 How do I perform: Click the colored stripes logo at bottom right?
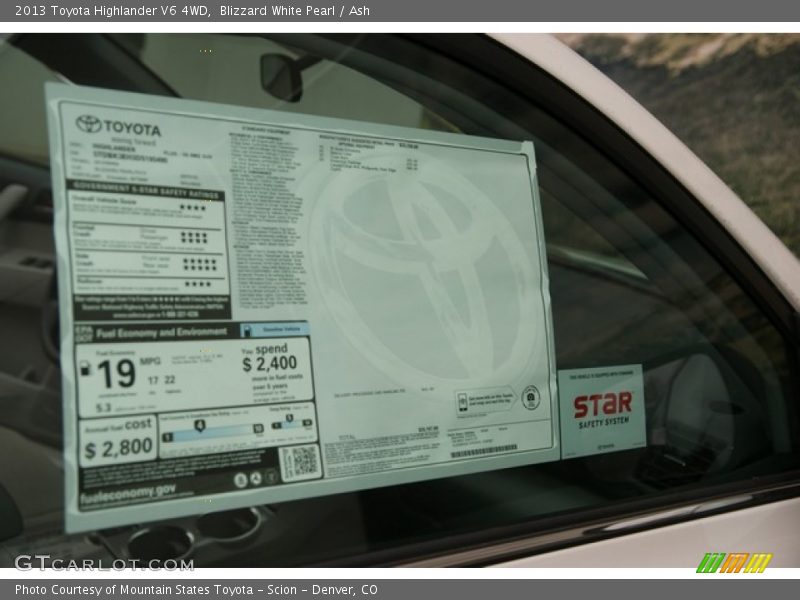(x=734, y=563)
